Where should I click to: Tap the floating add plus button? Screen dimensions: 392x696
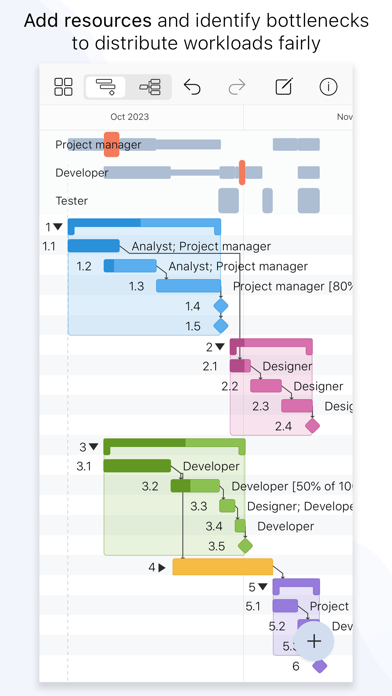point(314,641)
